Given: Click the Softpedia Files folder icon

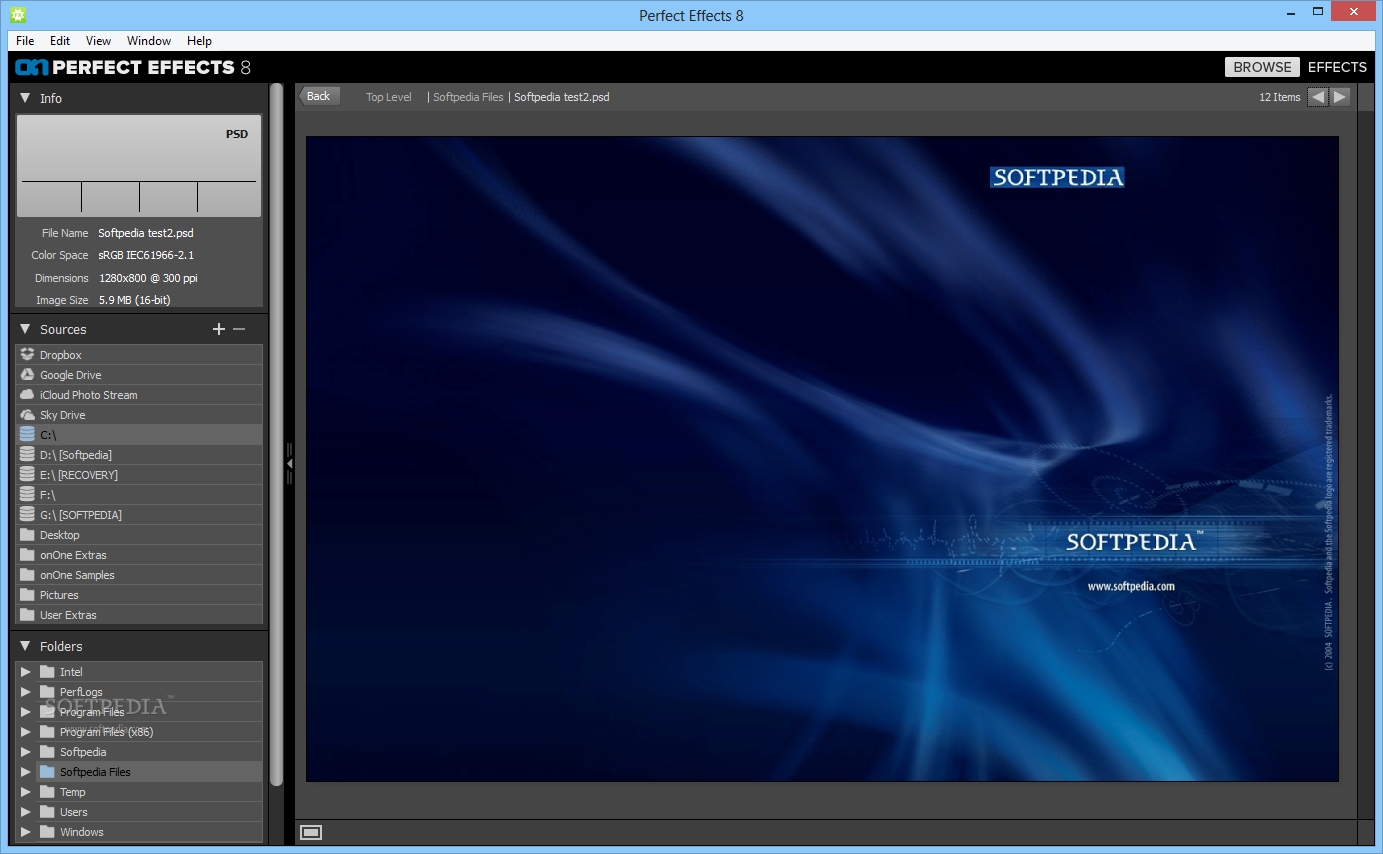Looking at the screenshot, I should pos(47,772).
